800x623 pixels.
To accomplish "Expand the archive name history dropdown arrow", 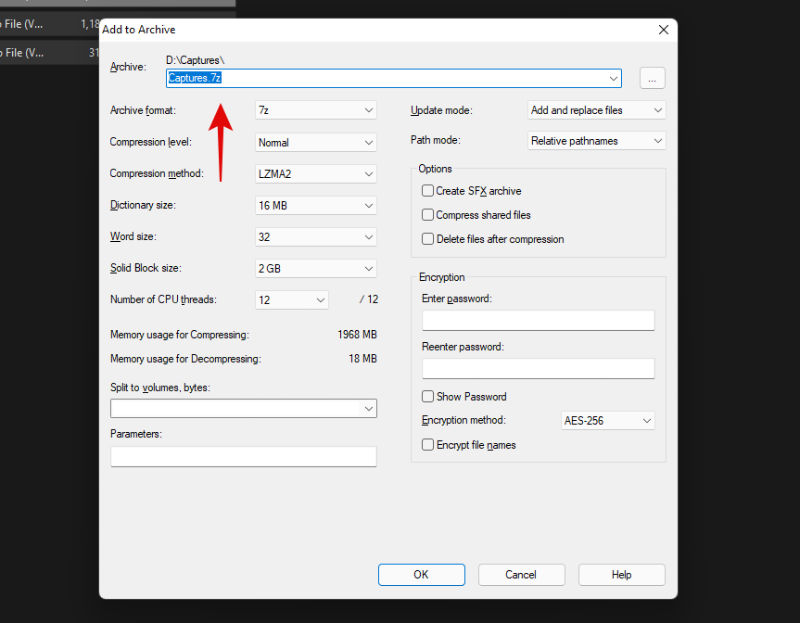I will click(x=613, y=79).
